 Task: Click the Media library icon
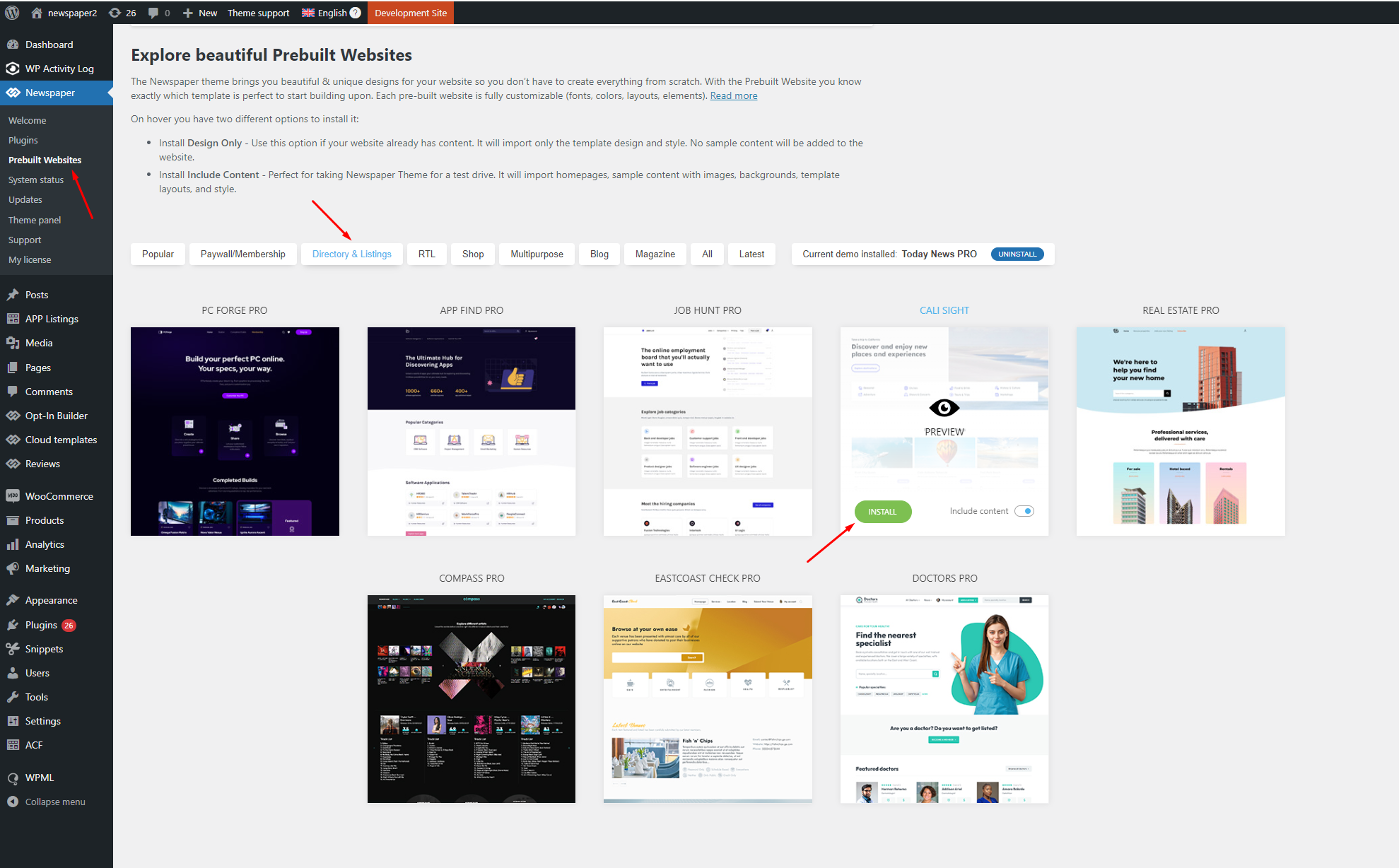[13, 343]
